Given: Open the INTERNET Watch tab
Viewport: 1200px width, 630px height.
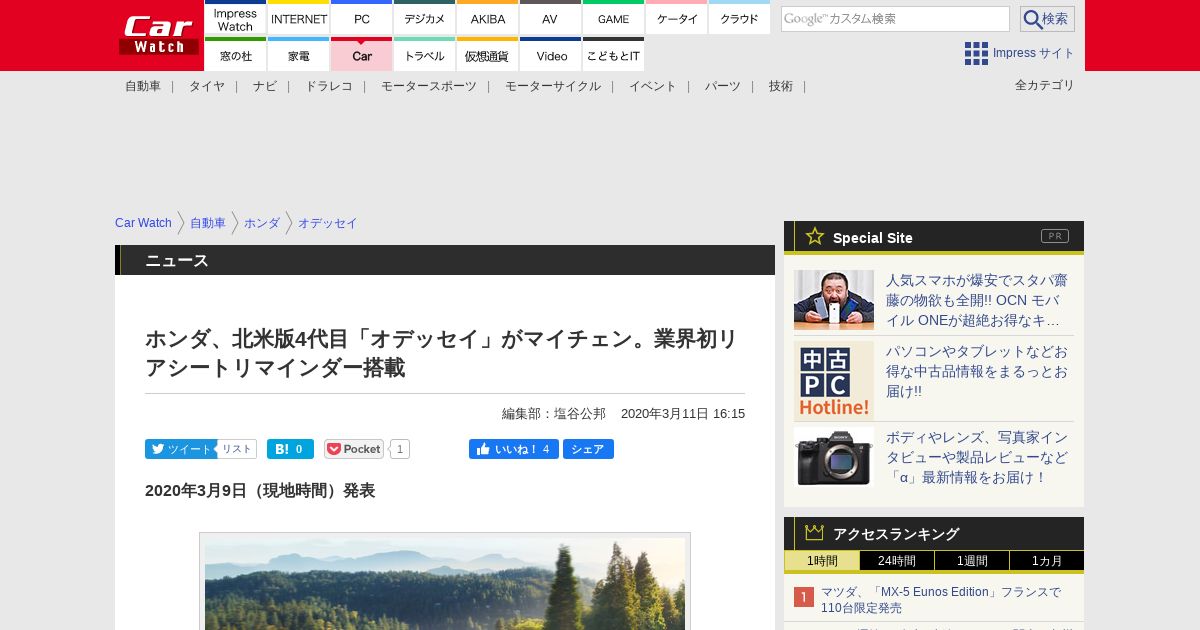Looking at the screenshot, I should (x=299, y=18).
